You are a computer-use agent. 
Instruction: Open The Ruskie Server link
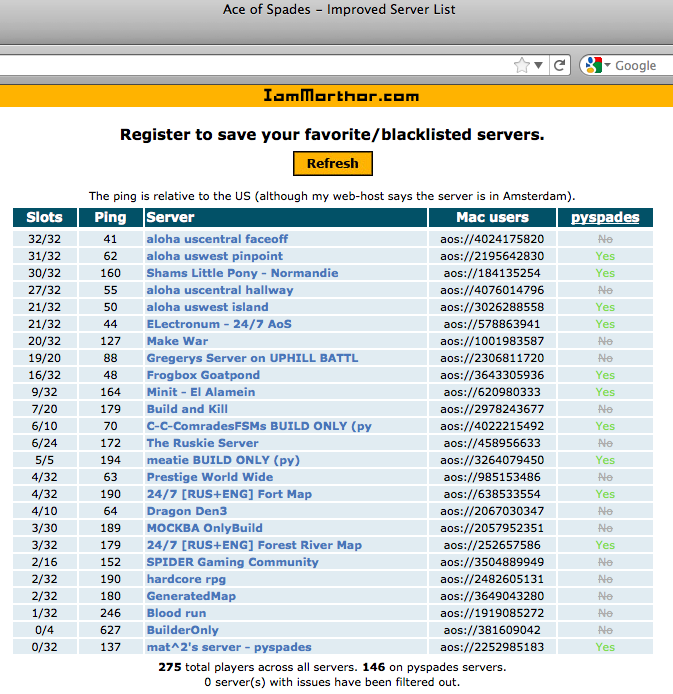(x=202, y=443)
